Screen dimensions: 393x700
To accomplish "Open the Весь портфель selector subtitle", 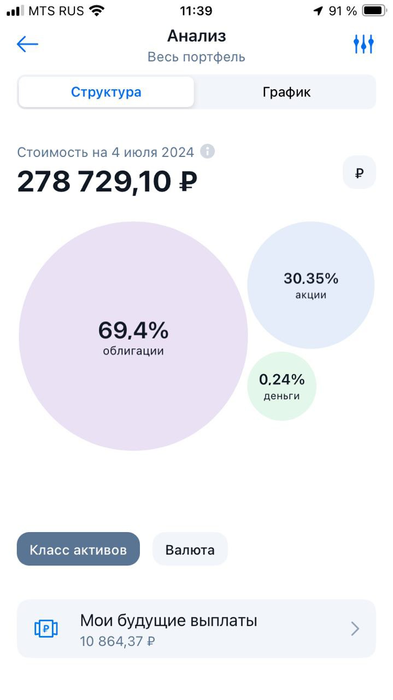I will (x=196, y=57).
